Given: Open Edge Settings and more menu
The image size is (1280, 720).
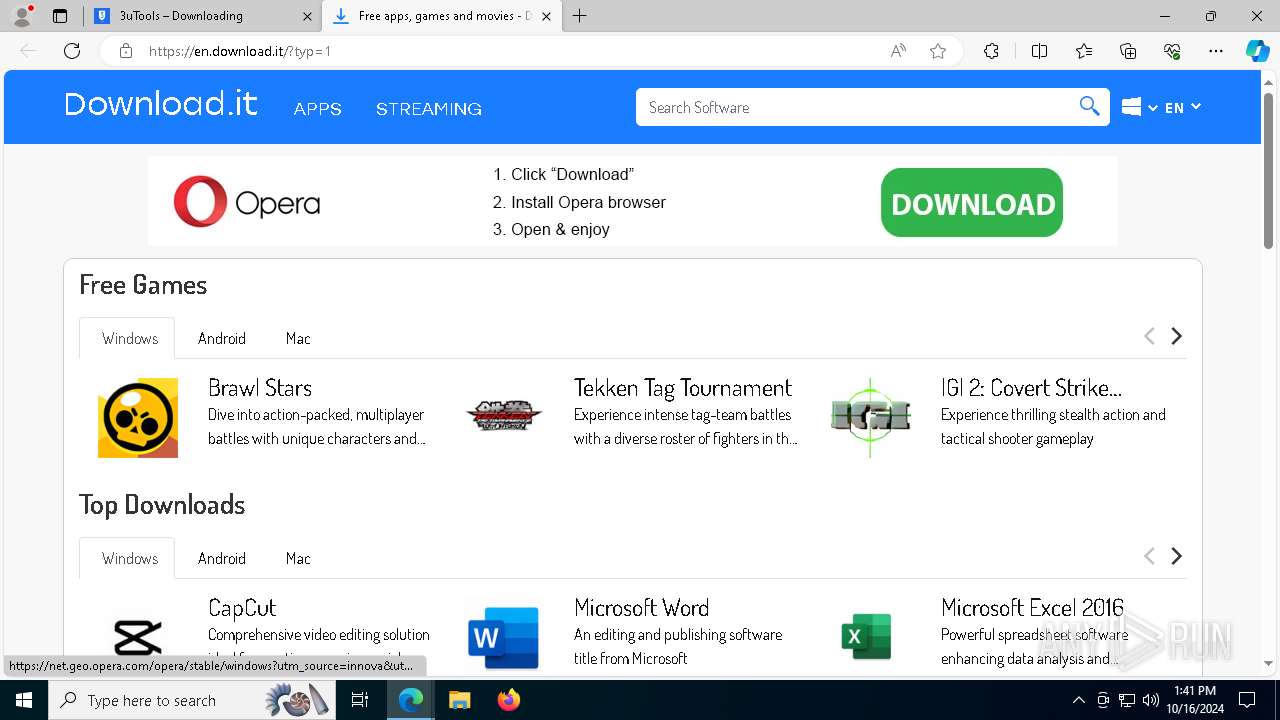Looking at the screenshot, I should (x=1216, y=51).
